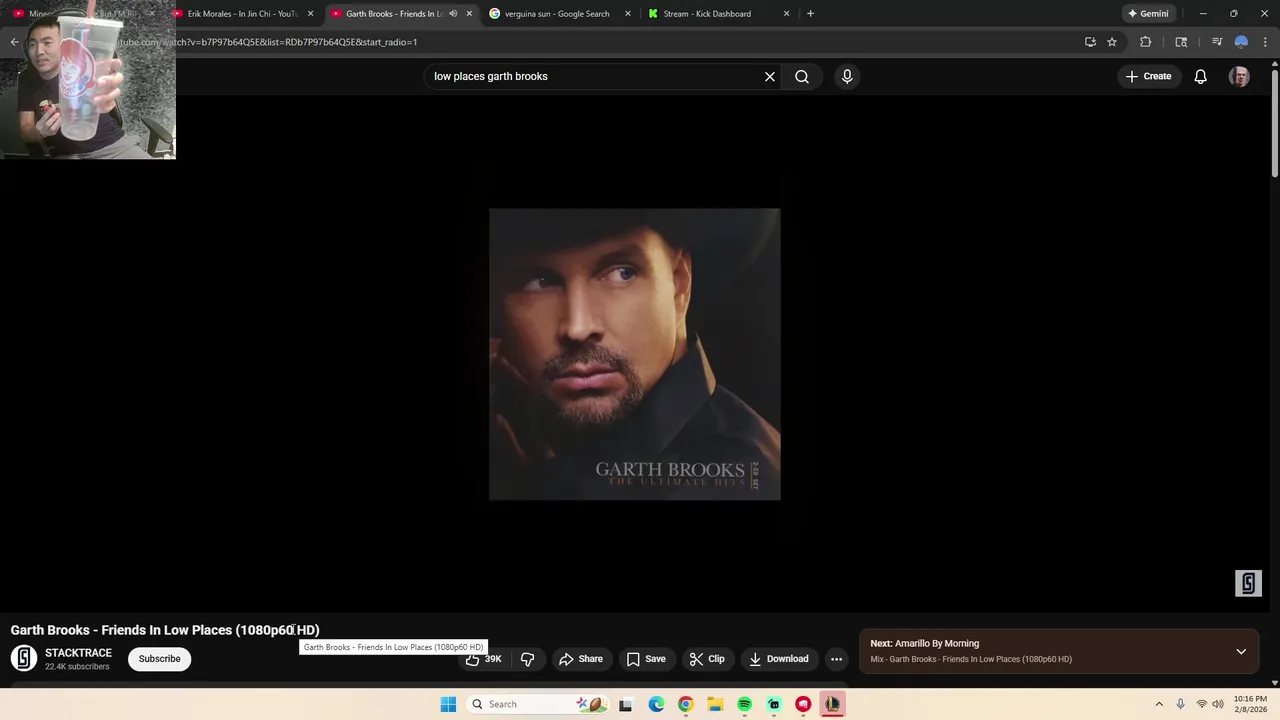Viewport: 1280px width, 720px height.
Task: Open File Explorer from taskbar
Action: click(715, 704)
